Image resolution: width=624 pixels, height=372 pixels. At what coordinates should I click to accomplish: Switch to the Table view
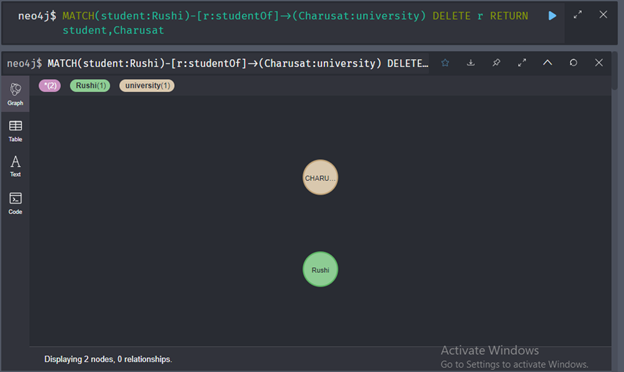click(x=15, y=131)
